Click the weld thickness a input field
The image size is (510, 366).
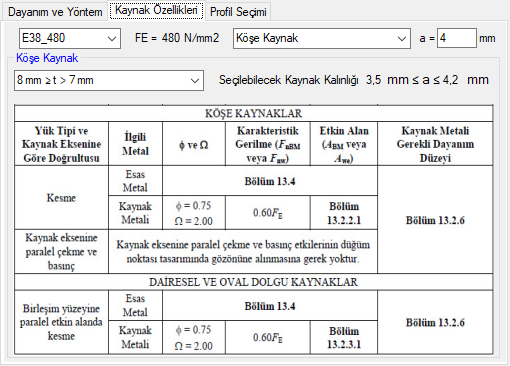[457, 38]
